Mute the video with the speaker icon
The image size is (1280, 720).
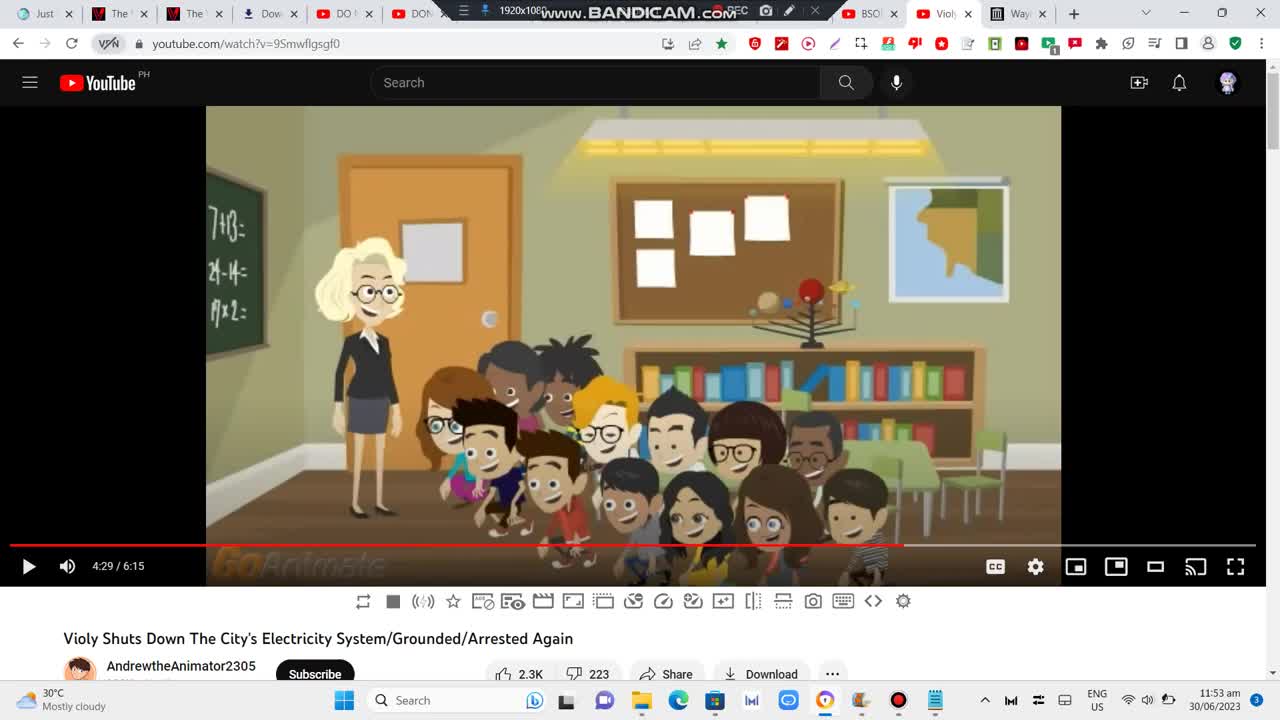point(67,566)
